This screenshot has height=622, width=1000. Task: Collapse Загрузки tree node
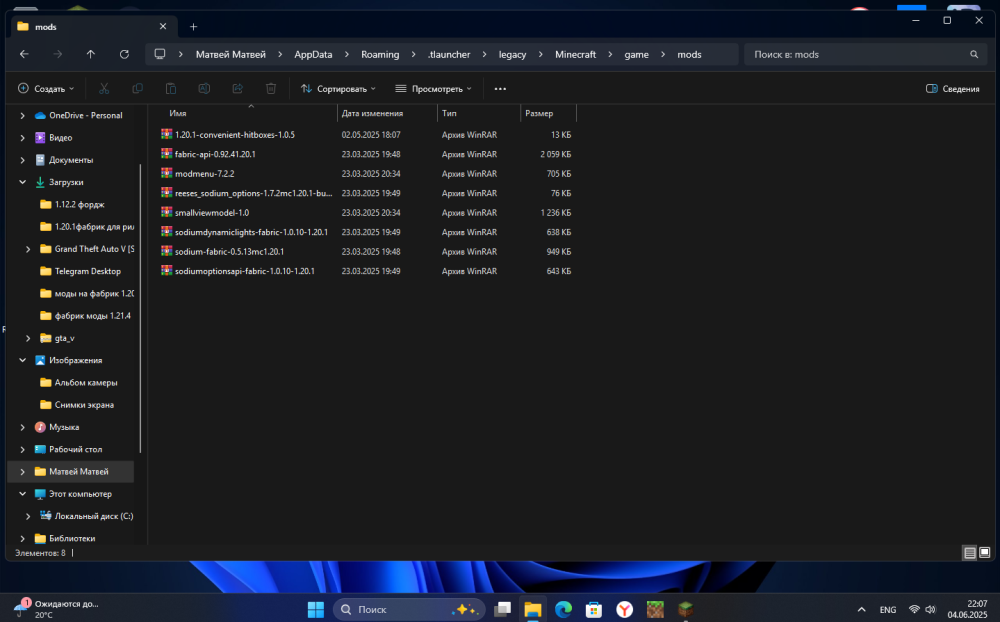[22, 182]
